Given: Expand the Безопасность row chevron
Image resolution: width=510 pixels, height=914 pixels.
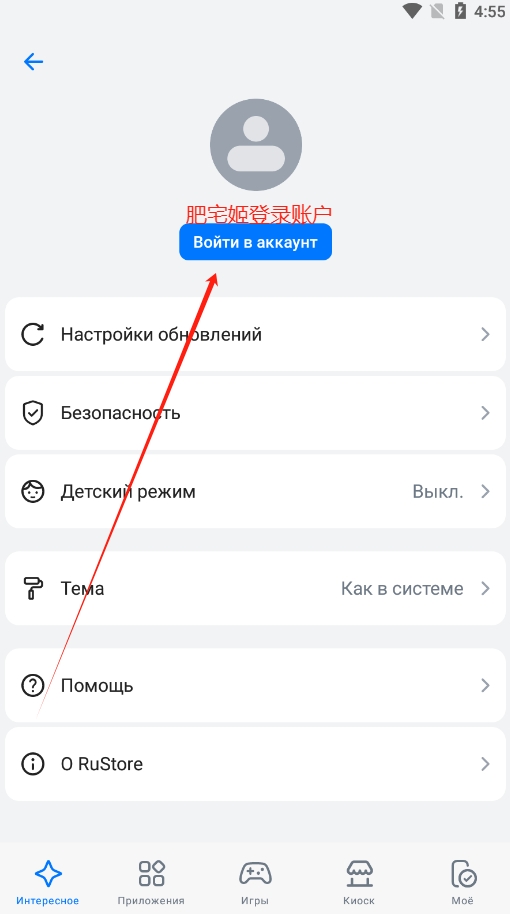Looking at the screenshot, I should [x=485, y=413].
